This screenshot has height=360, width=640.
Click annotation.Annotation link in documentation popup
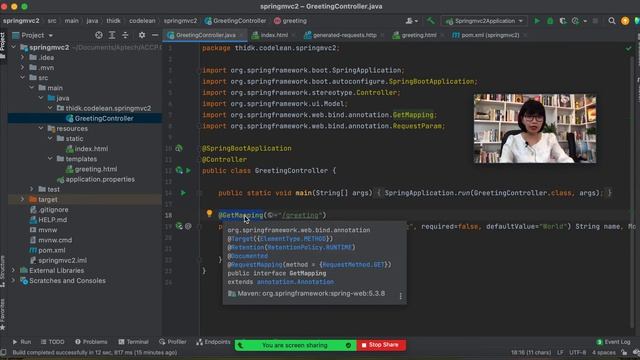point(295,282)
